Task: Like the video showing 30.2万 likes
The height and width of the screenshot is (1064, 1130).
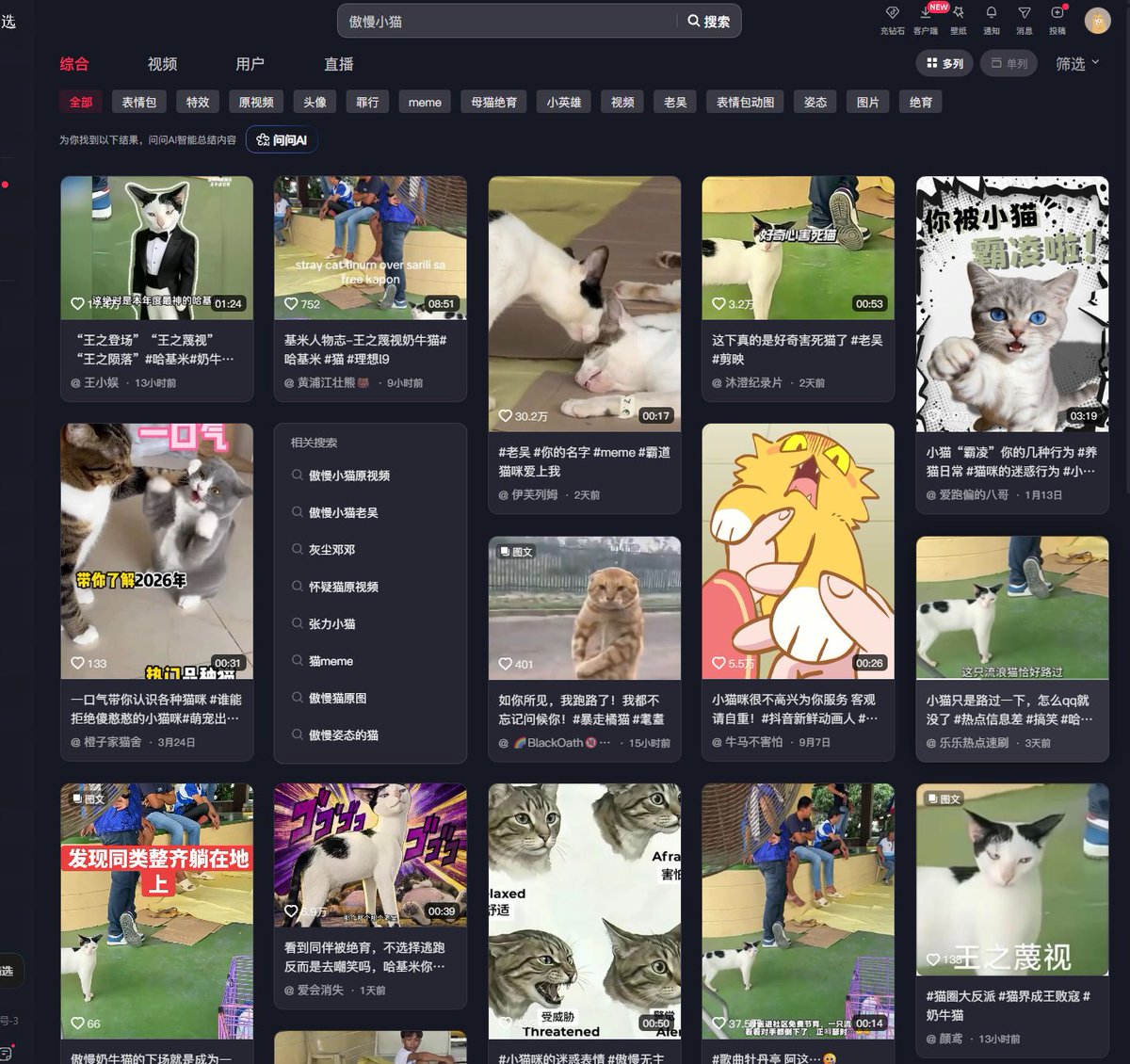Action: point(506,416)
